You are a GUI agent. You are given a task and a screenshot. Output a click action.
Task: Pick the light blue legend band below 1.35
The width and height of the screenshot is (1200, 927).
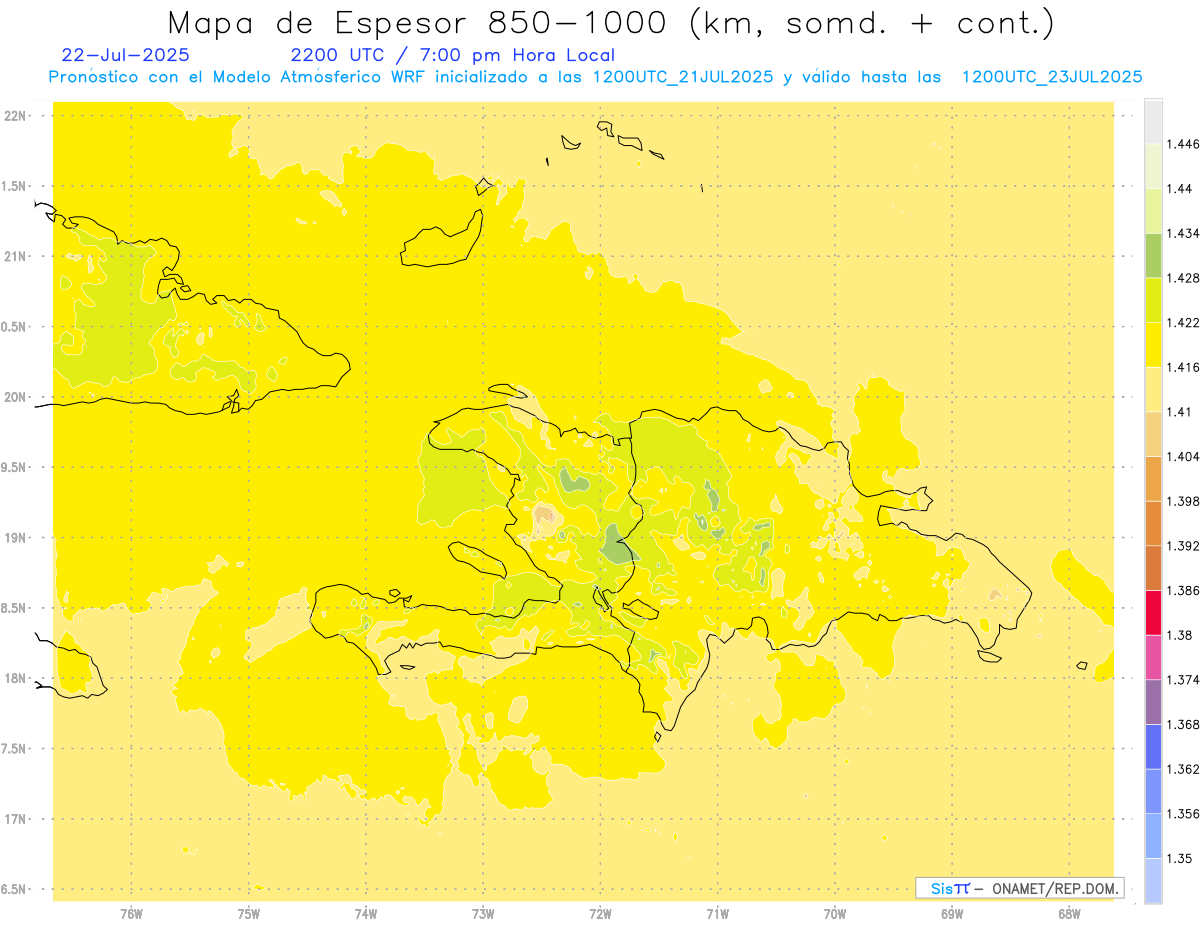[1153, 880]
